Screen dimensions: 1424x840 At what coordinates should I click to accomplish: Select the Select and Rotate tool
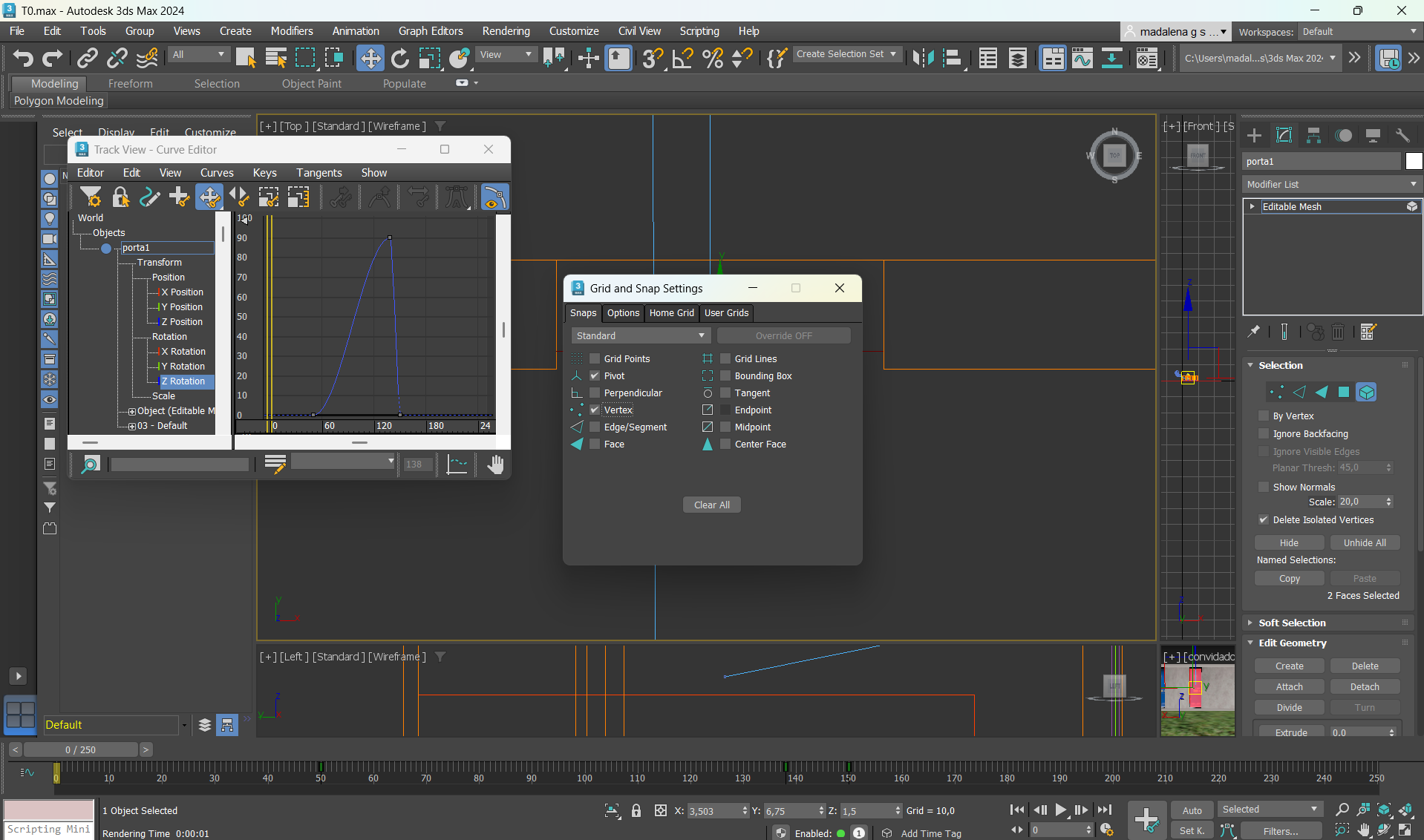(399, 58)
